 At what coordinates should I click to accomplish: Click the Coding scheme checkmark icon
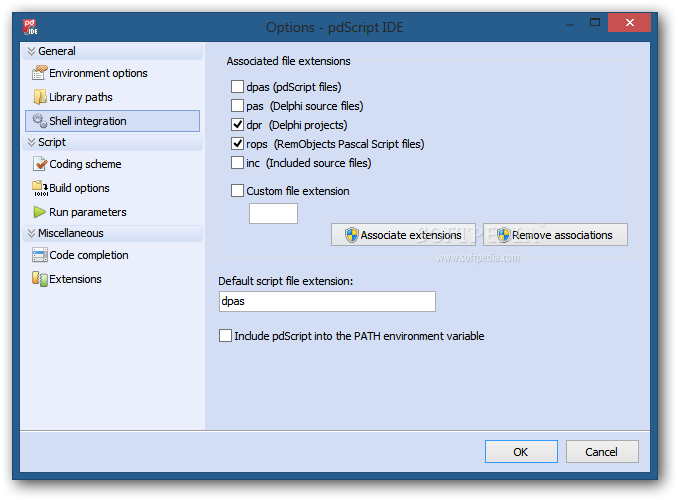click(40, 164)
